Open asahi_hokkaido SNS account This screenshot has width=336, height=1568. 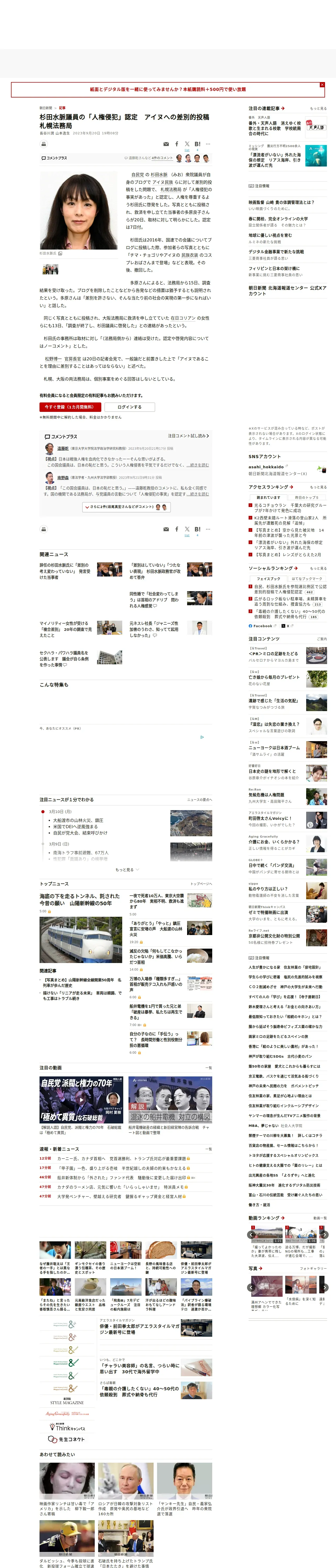pyautogui.click(x=266, y=467)
